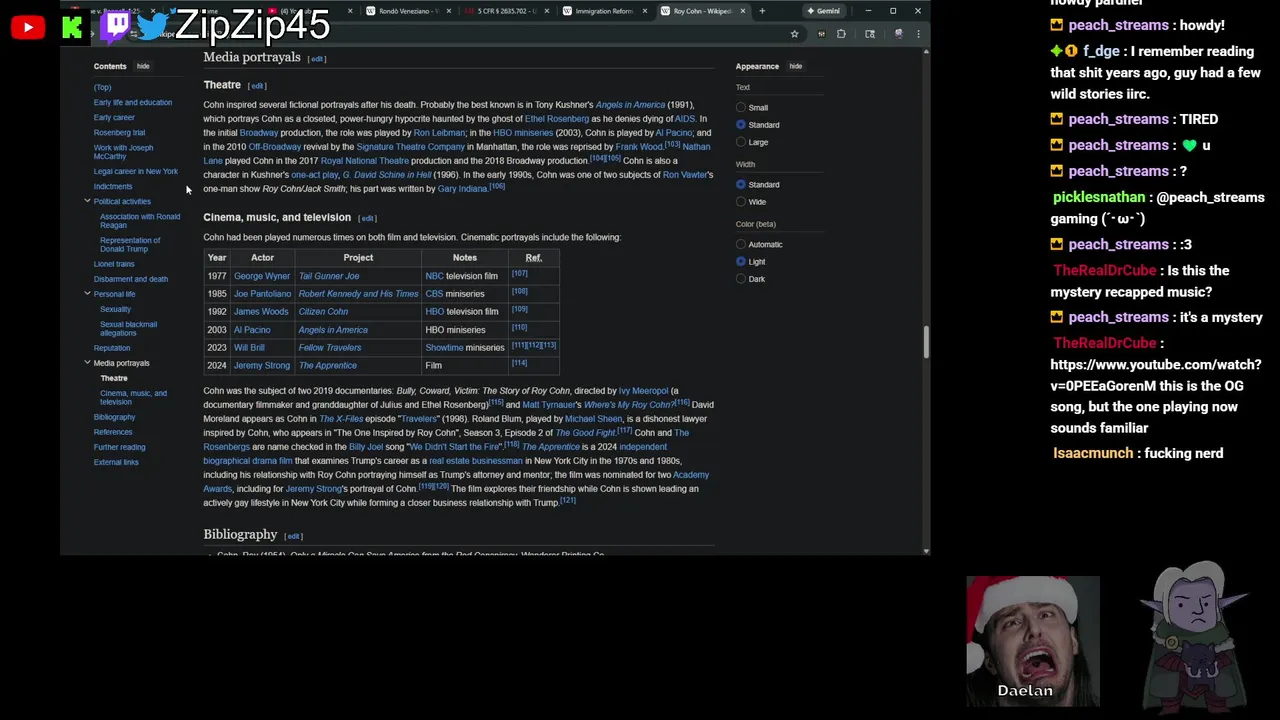Choose Dark color mode
The image size is (1280, 720).
tap(741, 279)
